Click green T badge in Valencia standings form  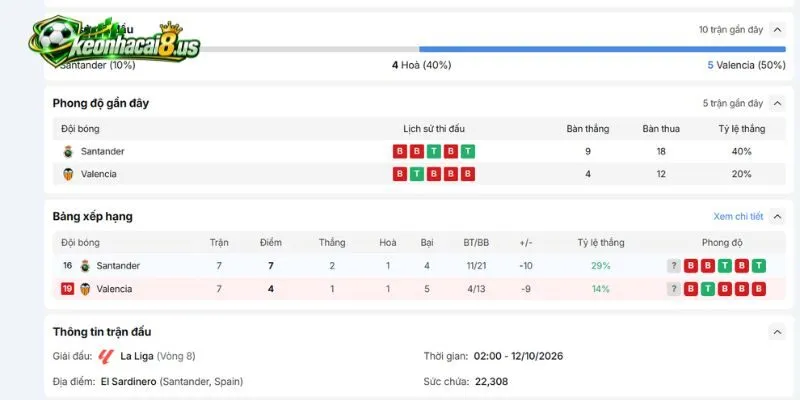708,289
